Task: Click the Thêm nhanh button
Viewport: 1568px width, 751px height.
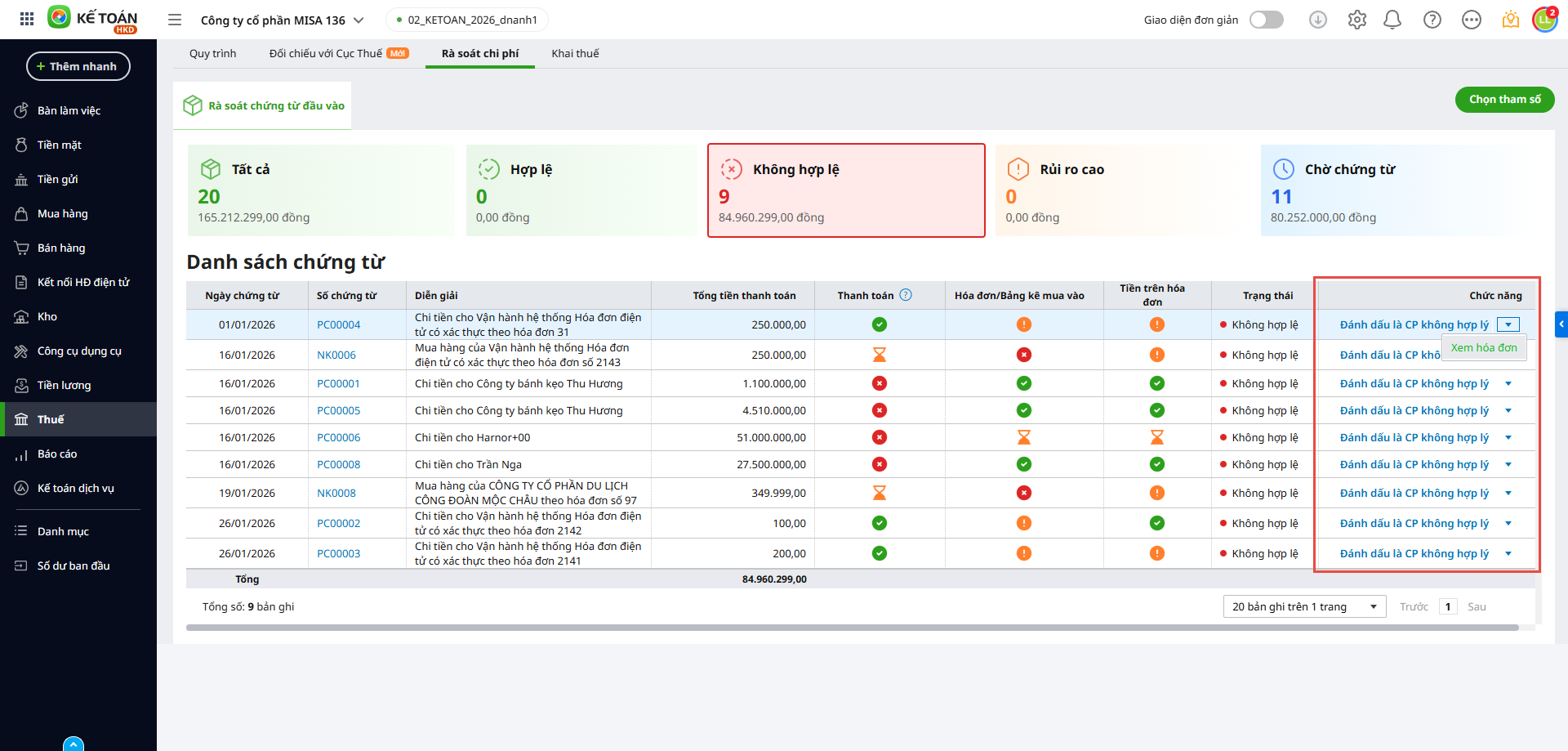Action: [x=78, y=66]
